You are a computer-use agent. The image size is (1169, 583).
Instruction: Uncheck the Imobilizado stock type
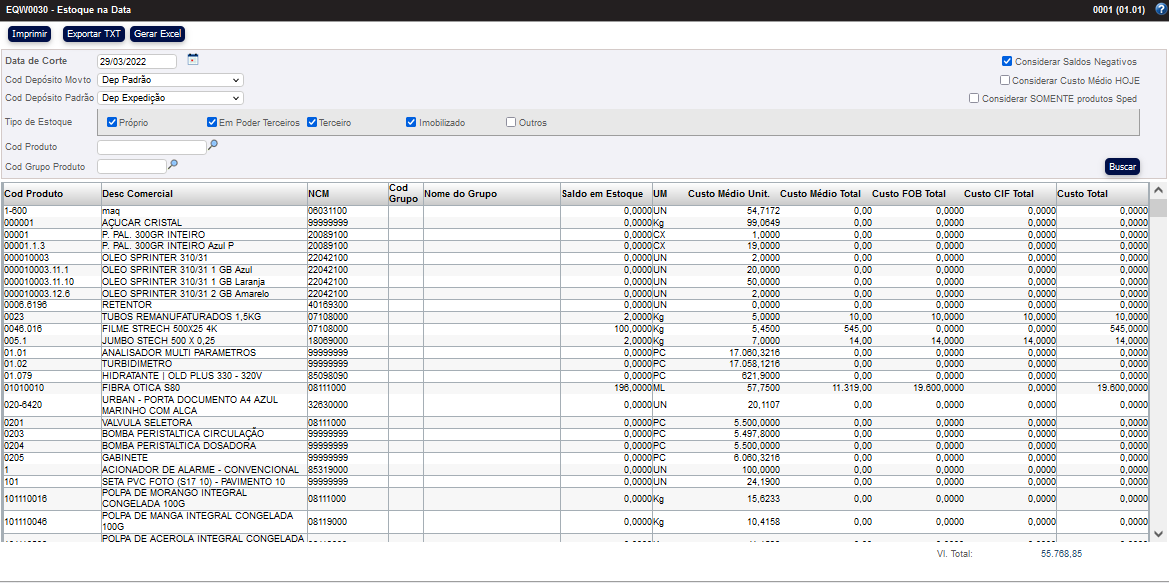(411, 123)
